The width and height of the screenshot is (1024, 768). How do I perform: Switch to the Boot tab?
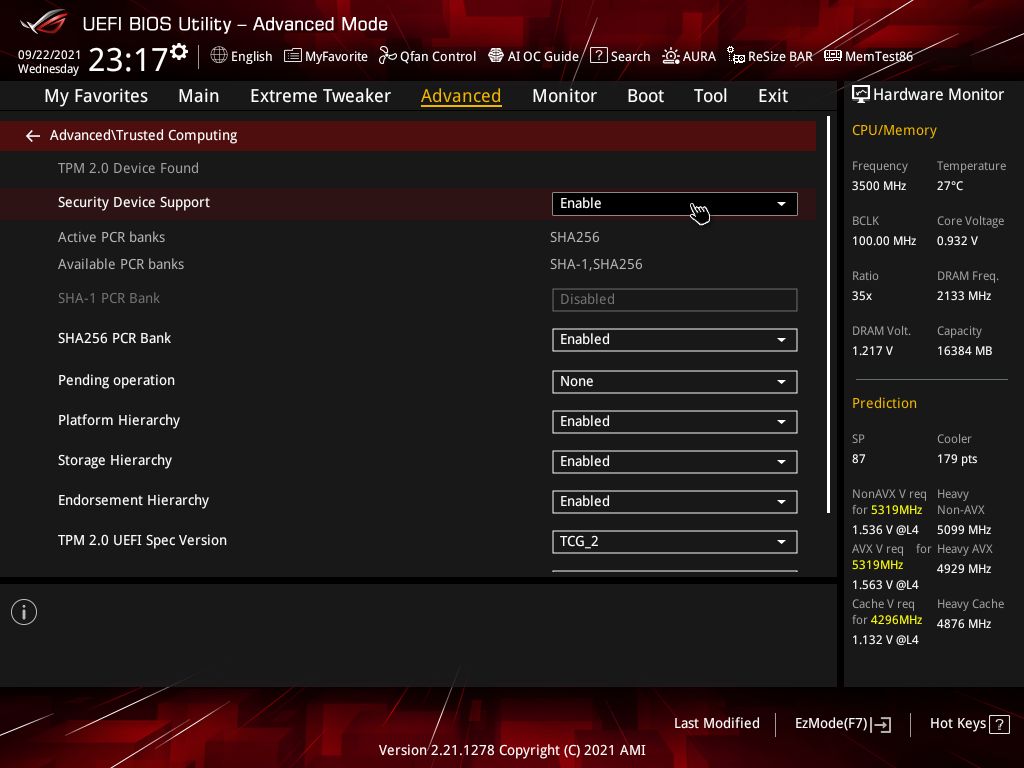point(645,96)
